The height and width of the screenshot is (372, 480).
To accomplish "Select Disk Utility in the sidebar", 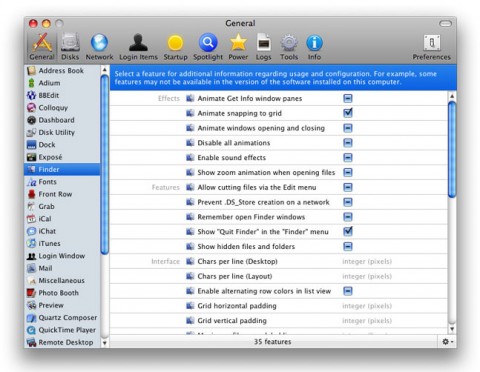I will click(62, 132).
